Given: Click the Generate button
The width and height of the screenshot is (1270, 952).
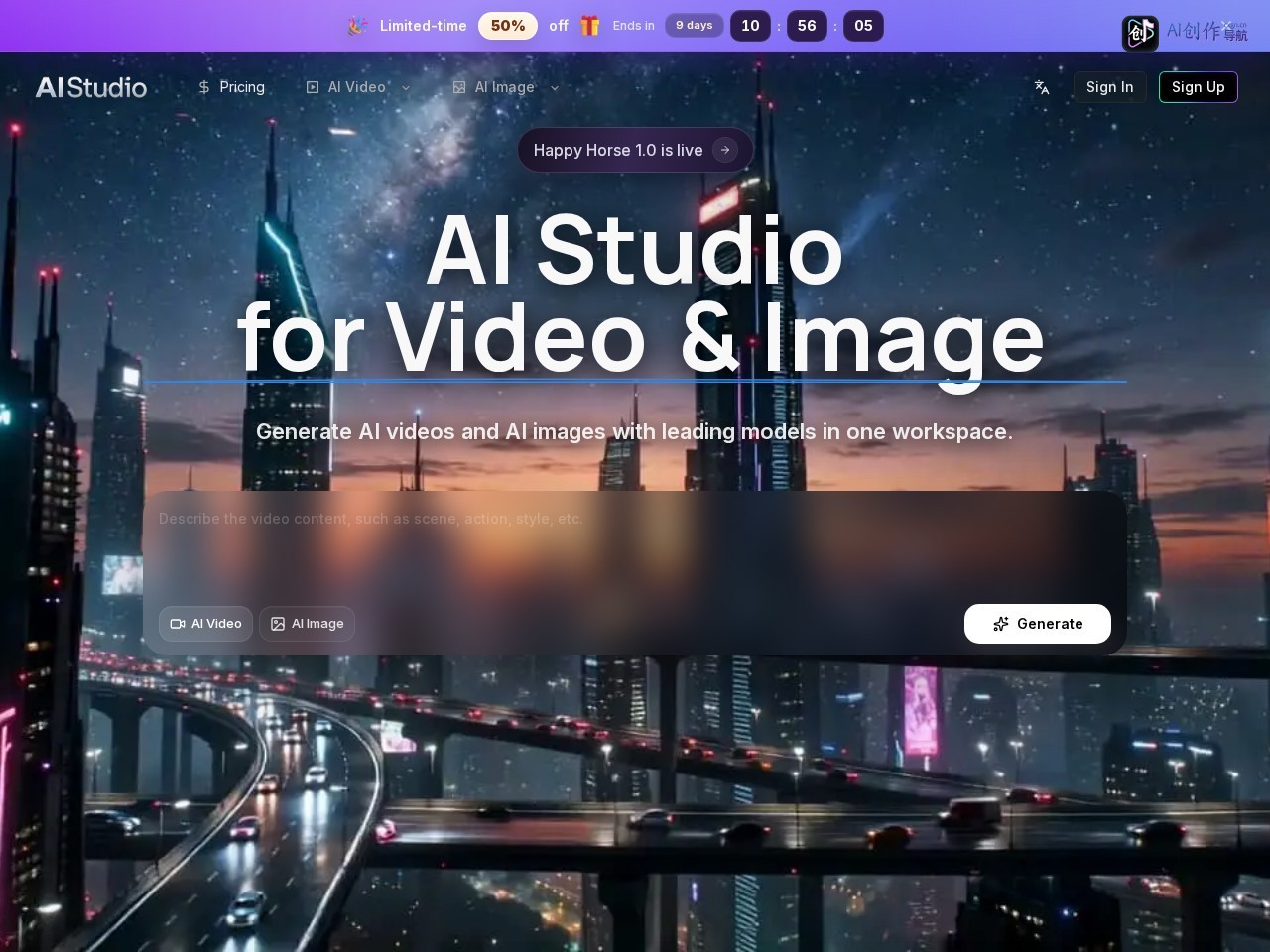Looking at the screenshot, I should coord(1038,624).
